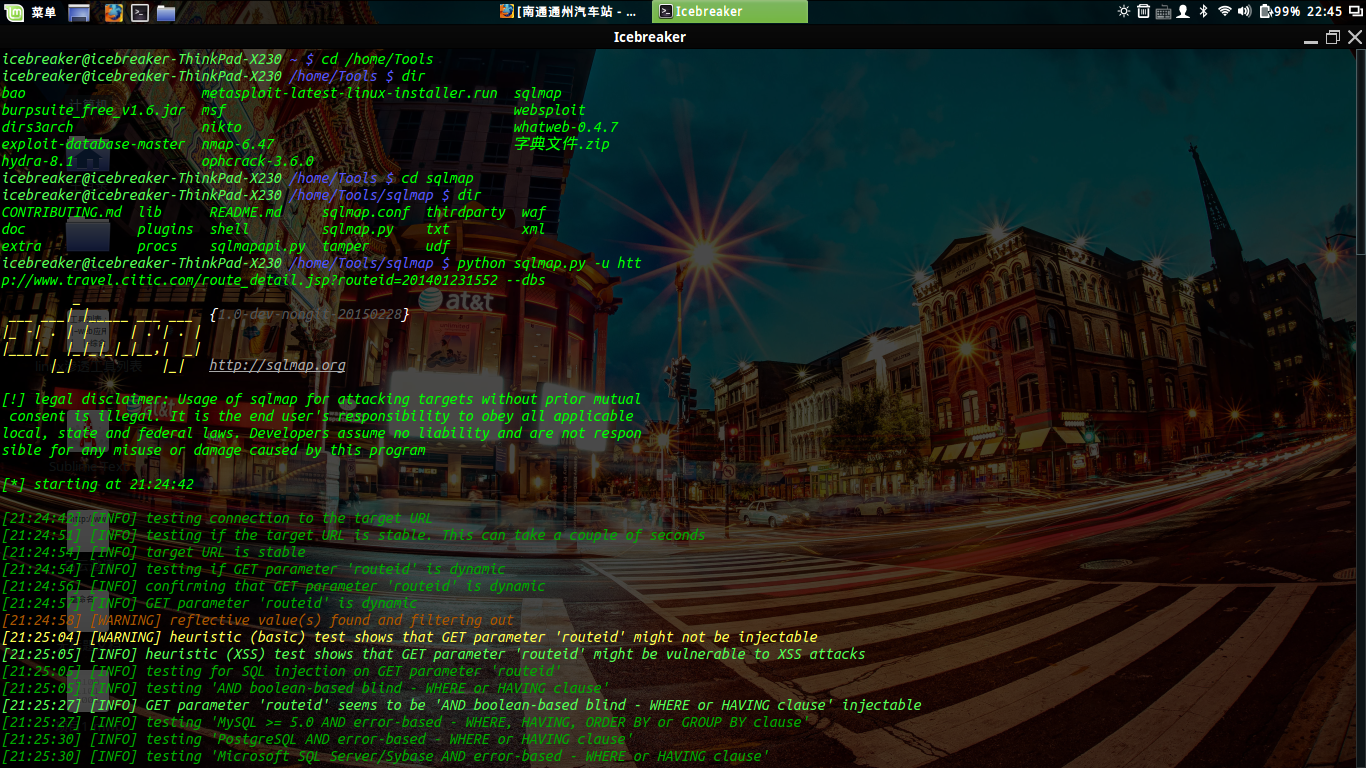
Task: Click the extra directory name
Action: [x=22, y=246]
